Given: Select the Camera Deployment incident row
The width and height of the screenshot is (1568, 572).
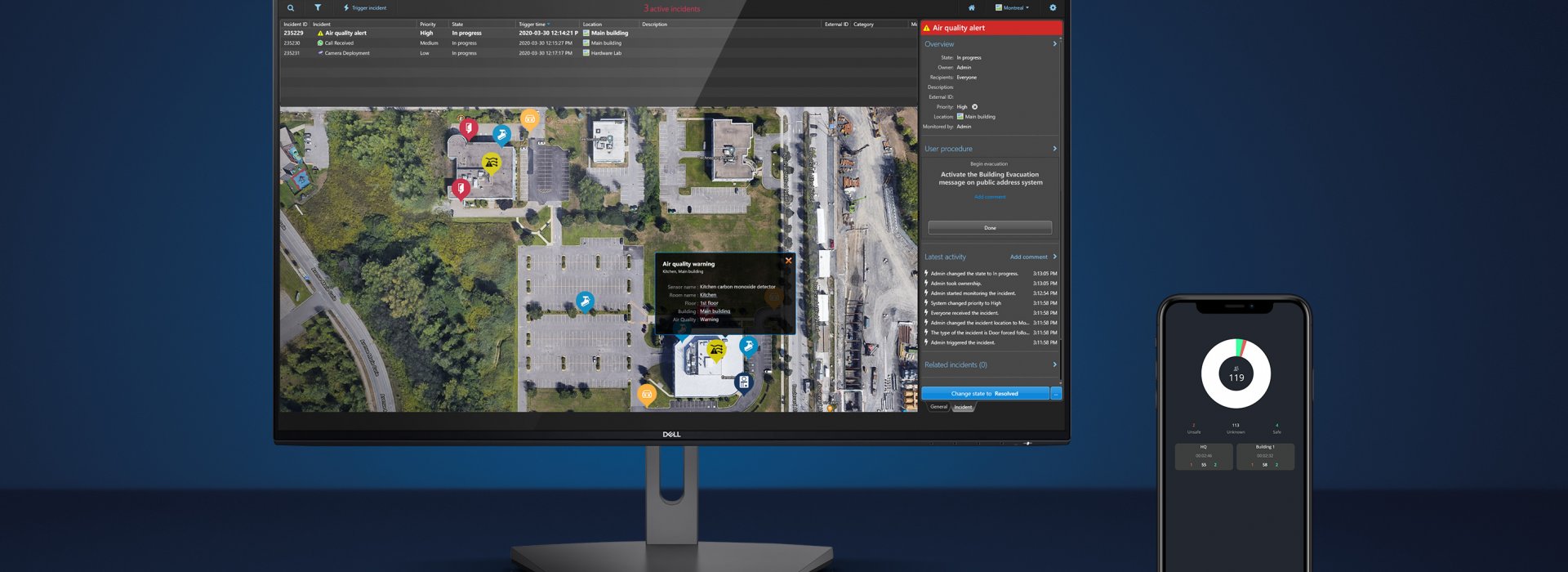Looking at the screenshot, I should [x=599, y=53].
